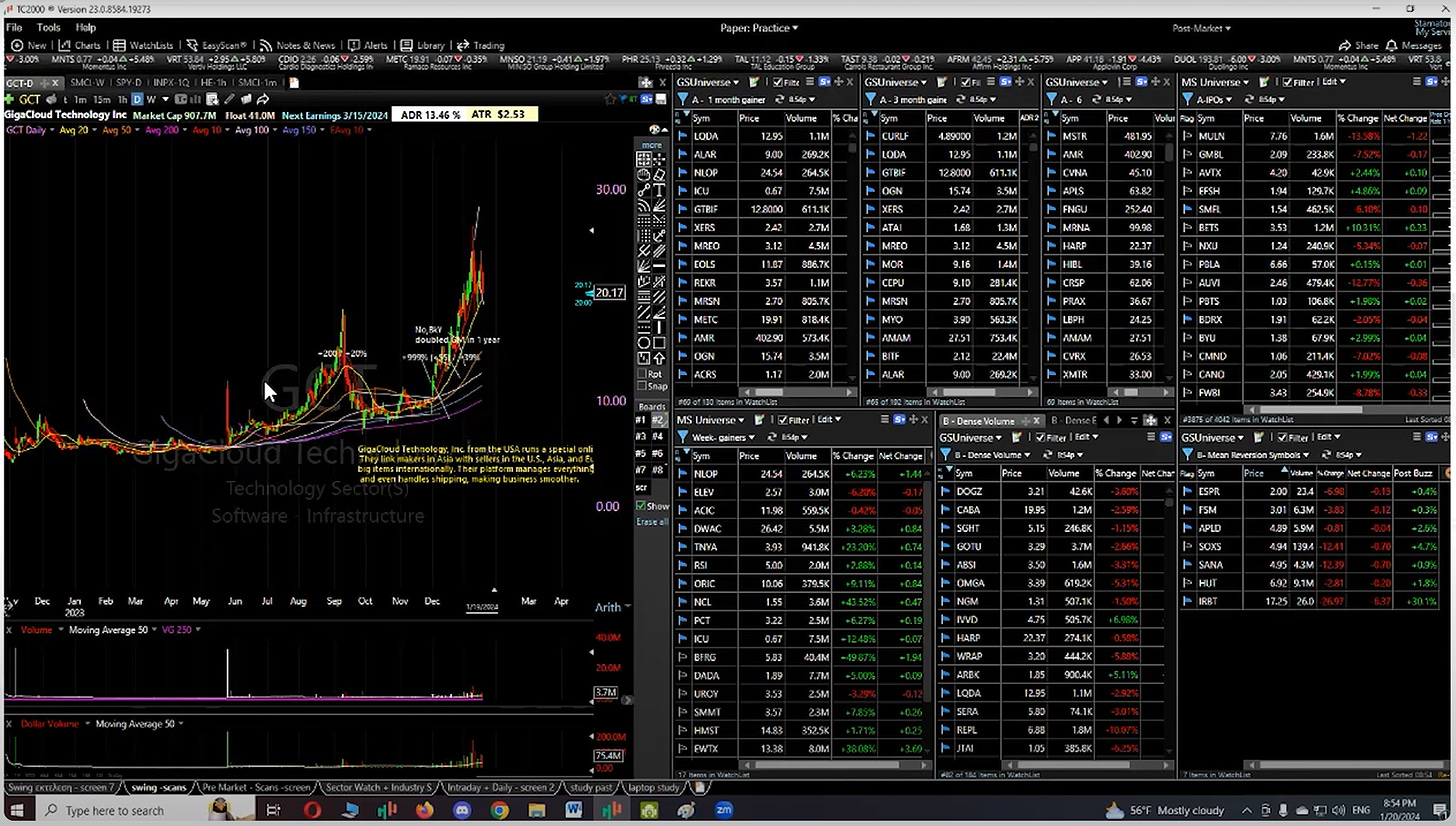This screenshot has width=1456, height=826.
Task: Select the circle drawing tool
Action: 645,342
